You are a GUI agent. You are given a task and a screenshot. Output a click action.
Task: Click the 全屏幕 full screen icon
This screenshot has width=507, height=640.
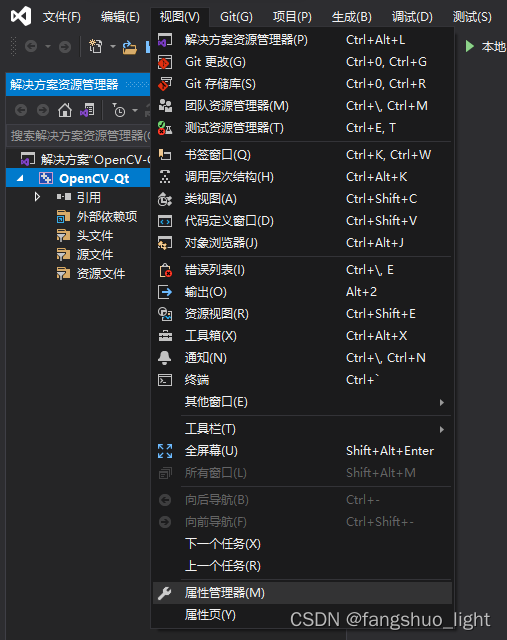click(165, 451)
